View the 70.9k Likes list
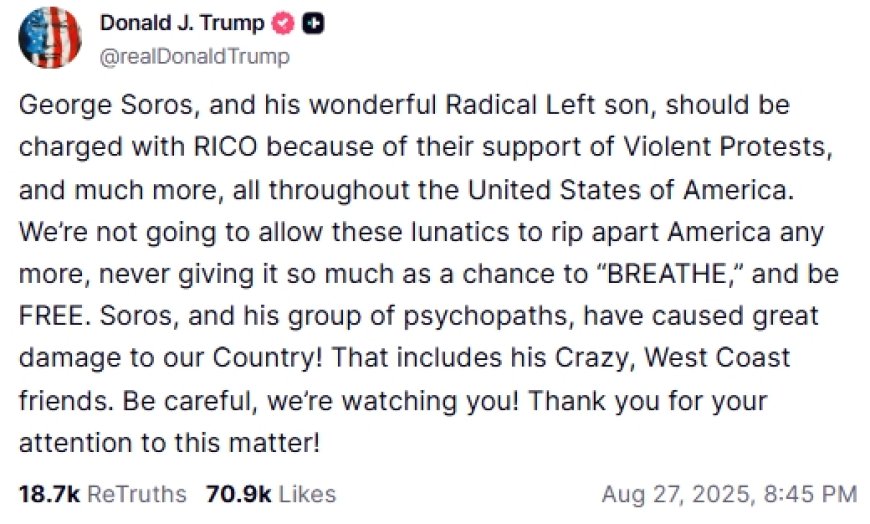This screenshot has width=870, height=524. point(271,493)
